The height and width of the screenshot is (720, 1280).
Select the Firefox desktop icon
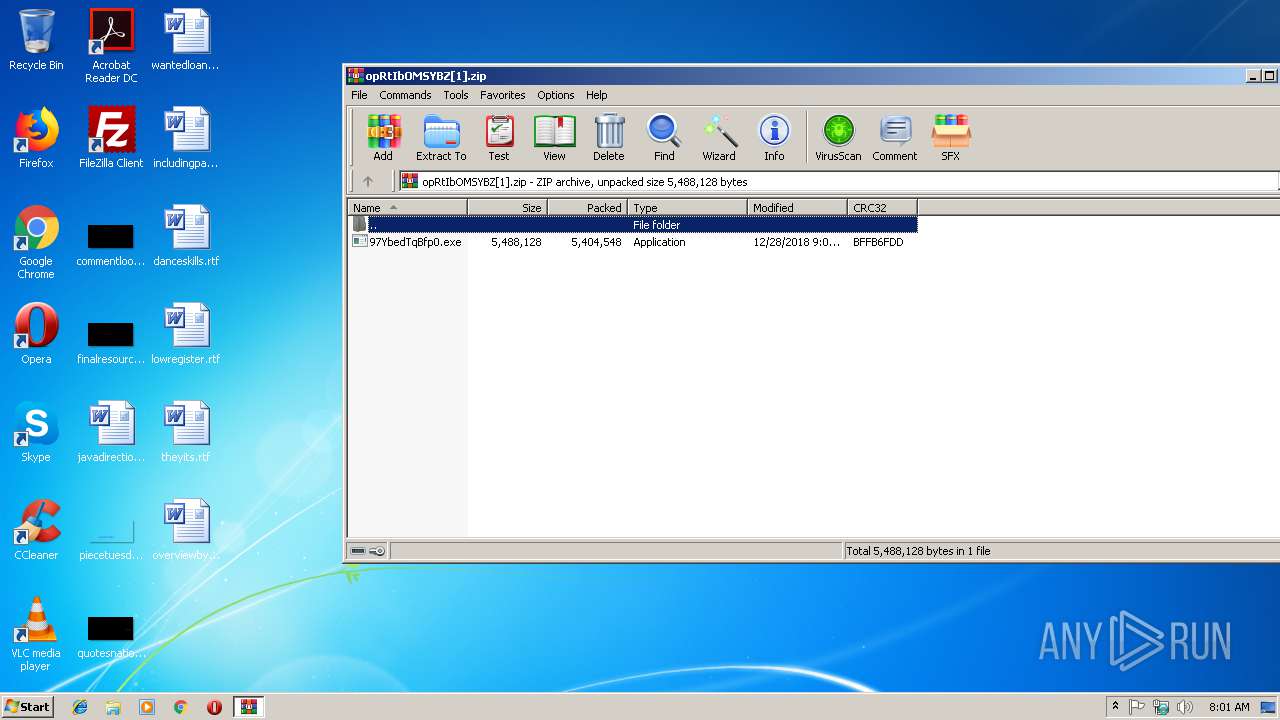click(36, 138)
